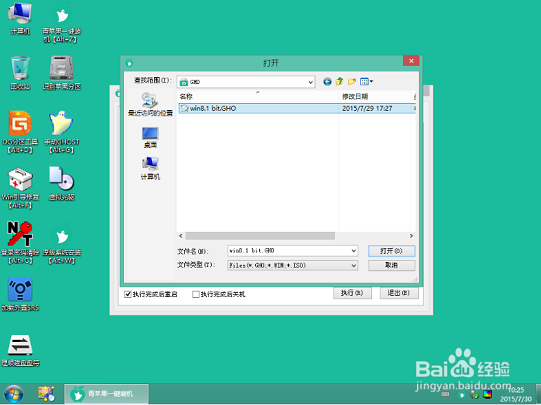The width and height of the screenshot is (541, 405).
Task: Launch 手动GHOST (Alt+G) ghost icon
Action: [61, 132]
